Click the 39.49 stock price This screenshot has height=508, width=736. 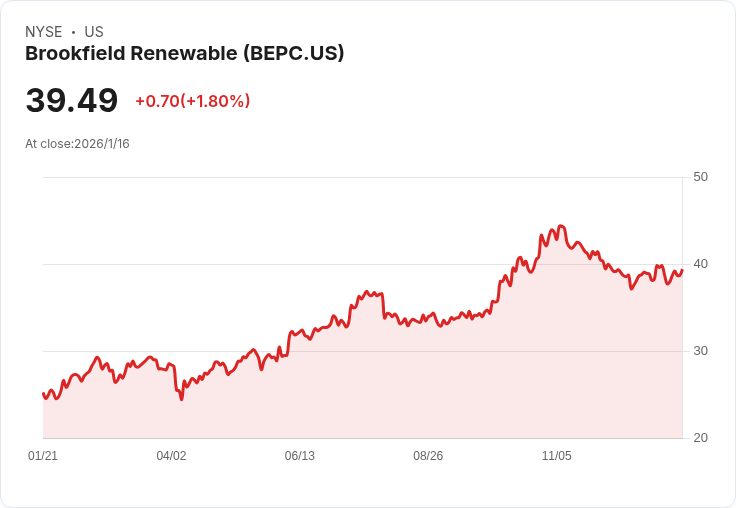click(71, 100)
